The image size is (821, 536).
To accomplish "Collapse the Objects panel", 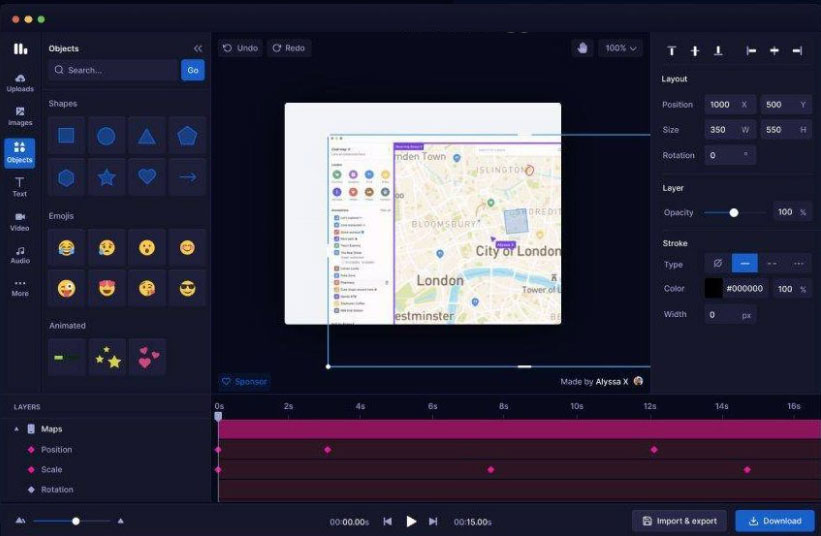I will pos(197,48).
